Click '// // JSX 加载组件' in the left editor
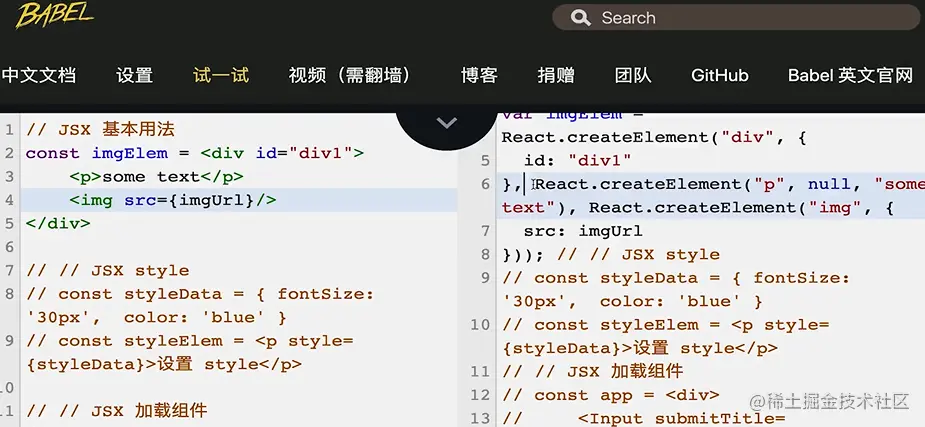Screen dimensions: 925x427 (x=116, y=410)
